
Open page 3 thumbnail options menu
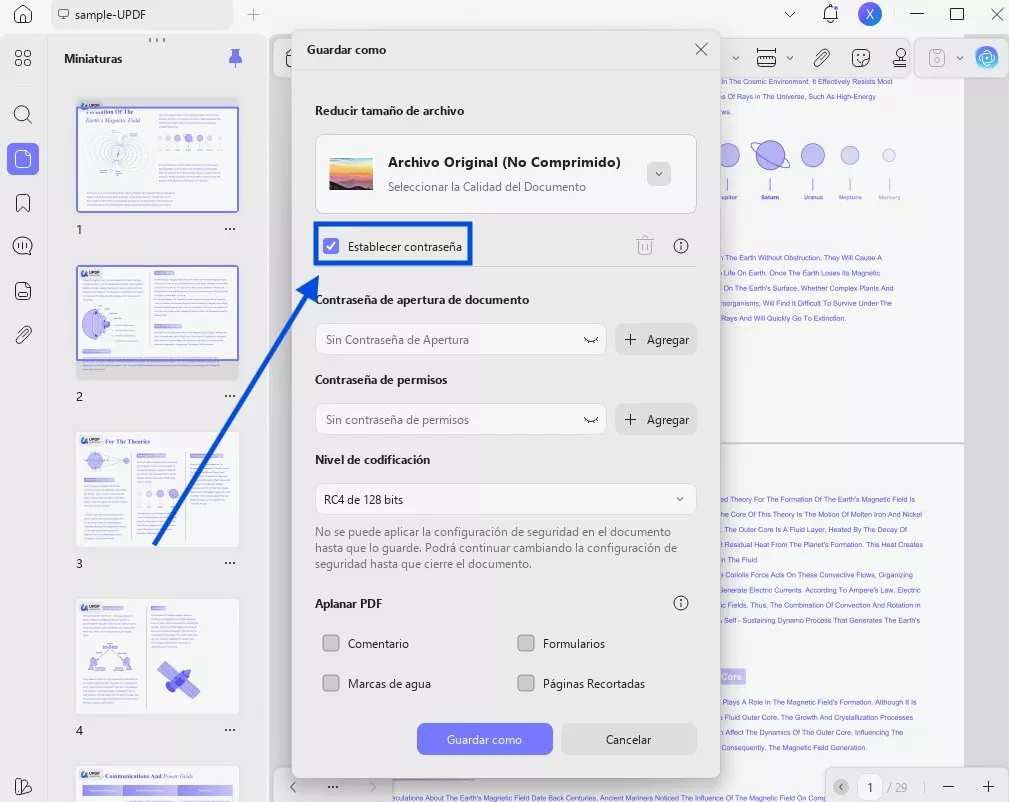[x=230, y=563]
